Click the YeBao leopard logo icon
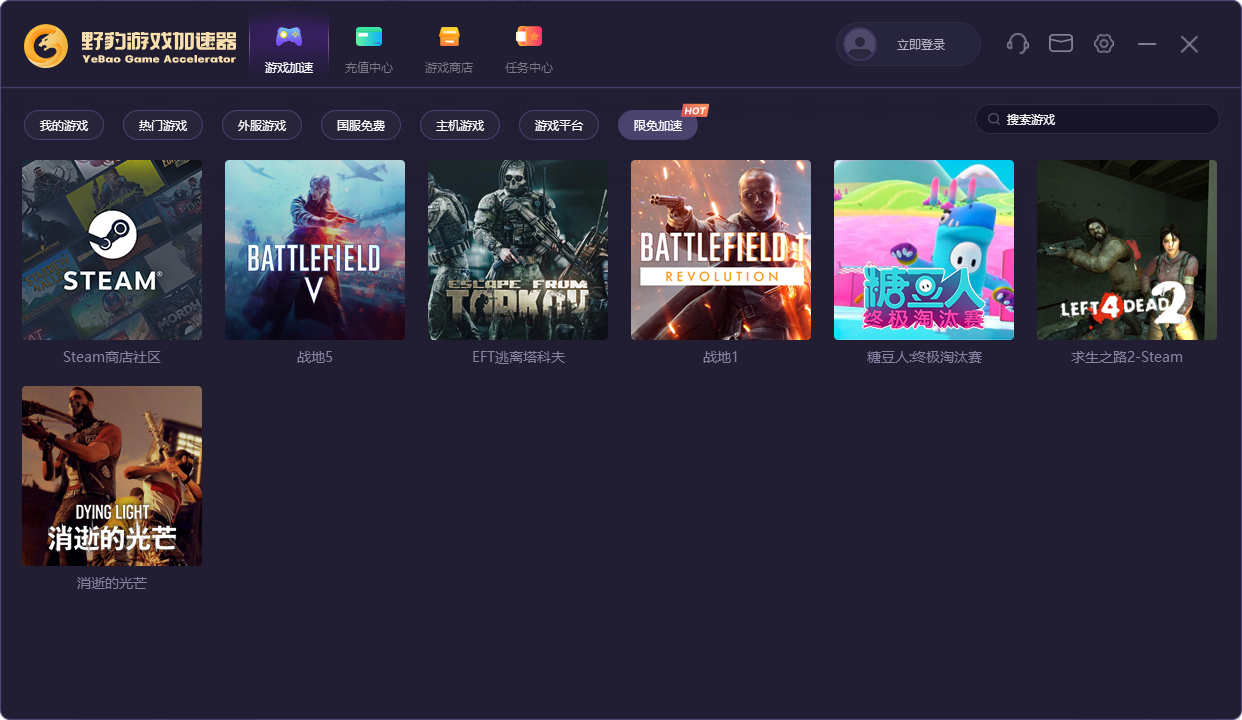Viewport: 1242px width, 720px height. [x=46, y=46]
